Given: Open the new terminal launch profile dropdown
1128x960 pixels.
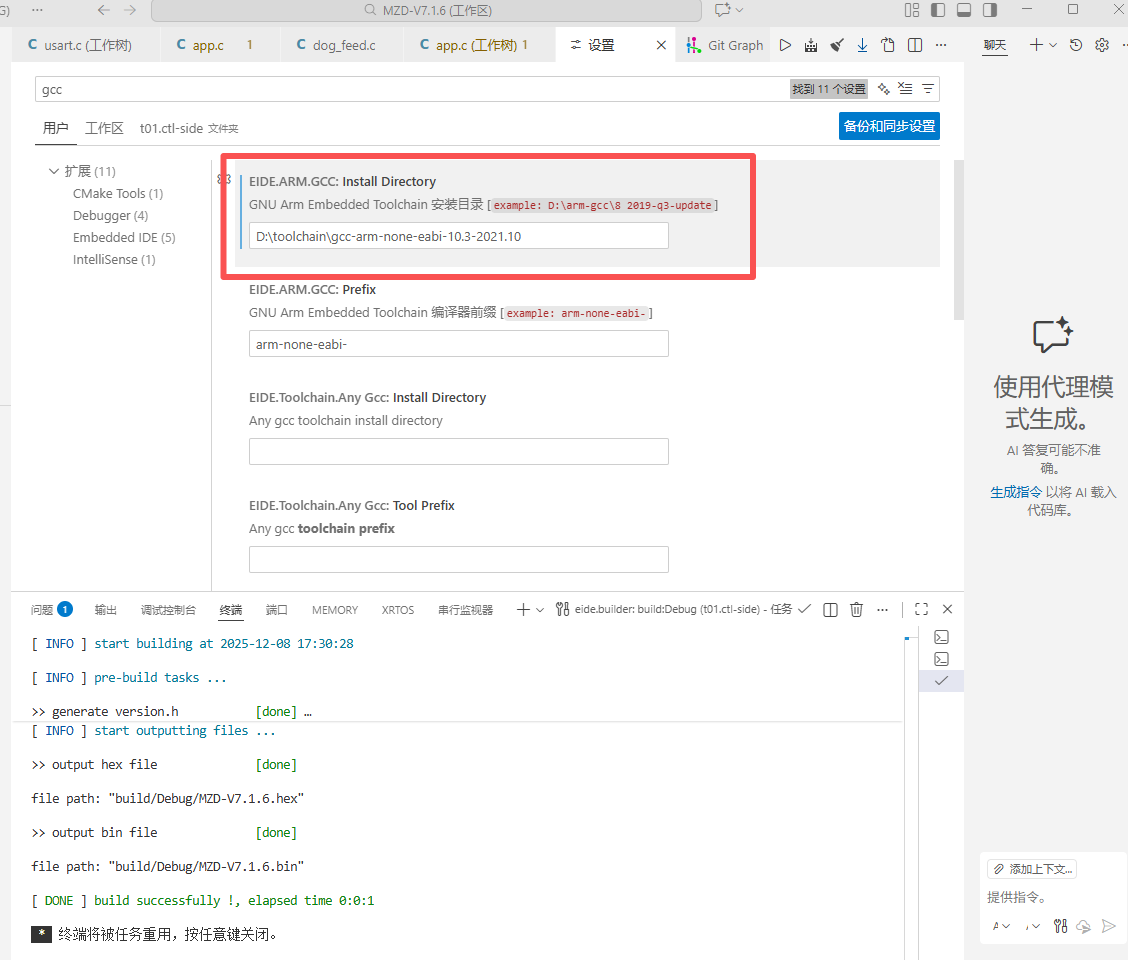Looking at the screenshot, I should (540, 610).
